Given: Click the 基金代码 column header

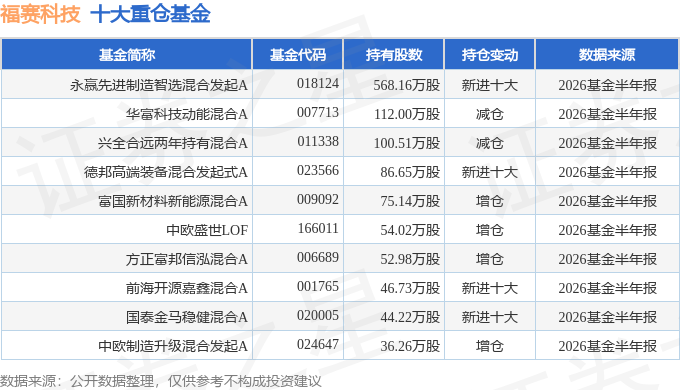Looking at the screenshot, I should click(x=298, y=55).
